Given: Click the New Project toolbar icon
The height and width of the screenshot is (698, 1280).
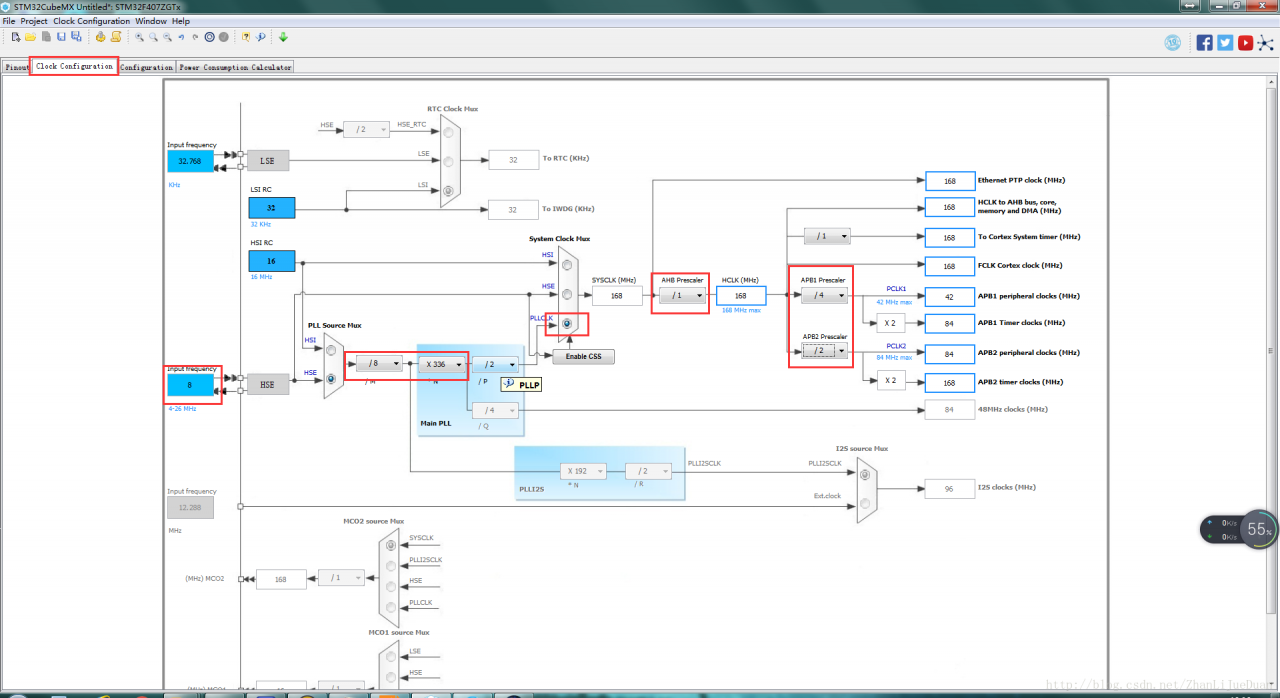Looking at the screenshot, I should point(16,37).
